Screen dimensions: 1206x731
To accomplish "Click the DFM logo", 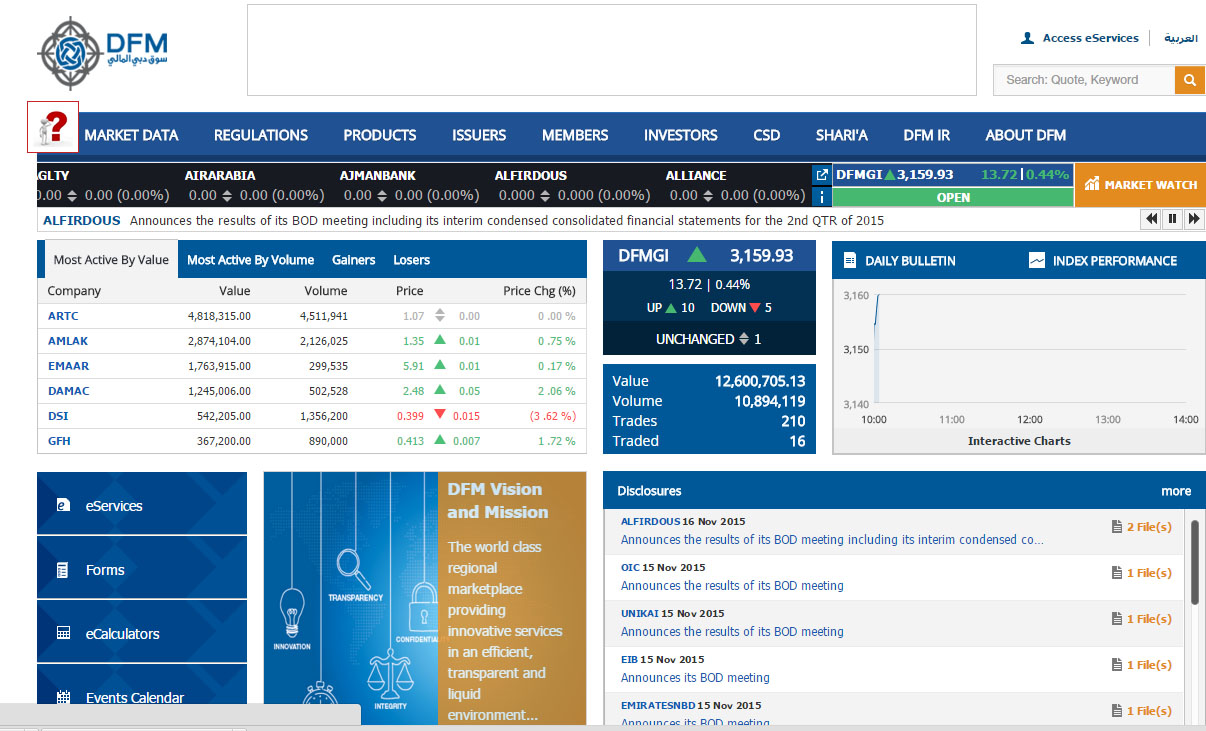I will [103, 53].
